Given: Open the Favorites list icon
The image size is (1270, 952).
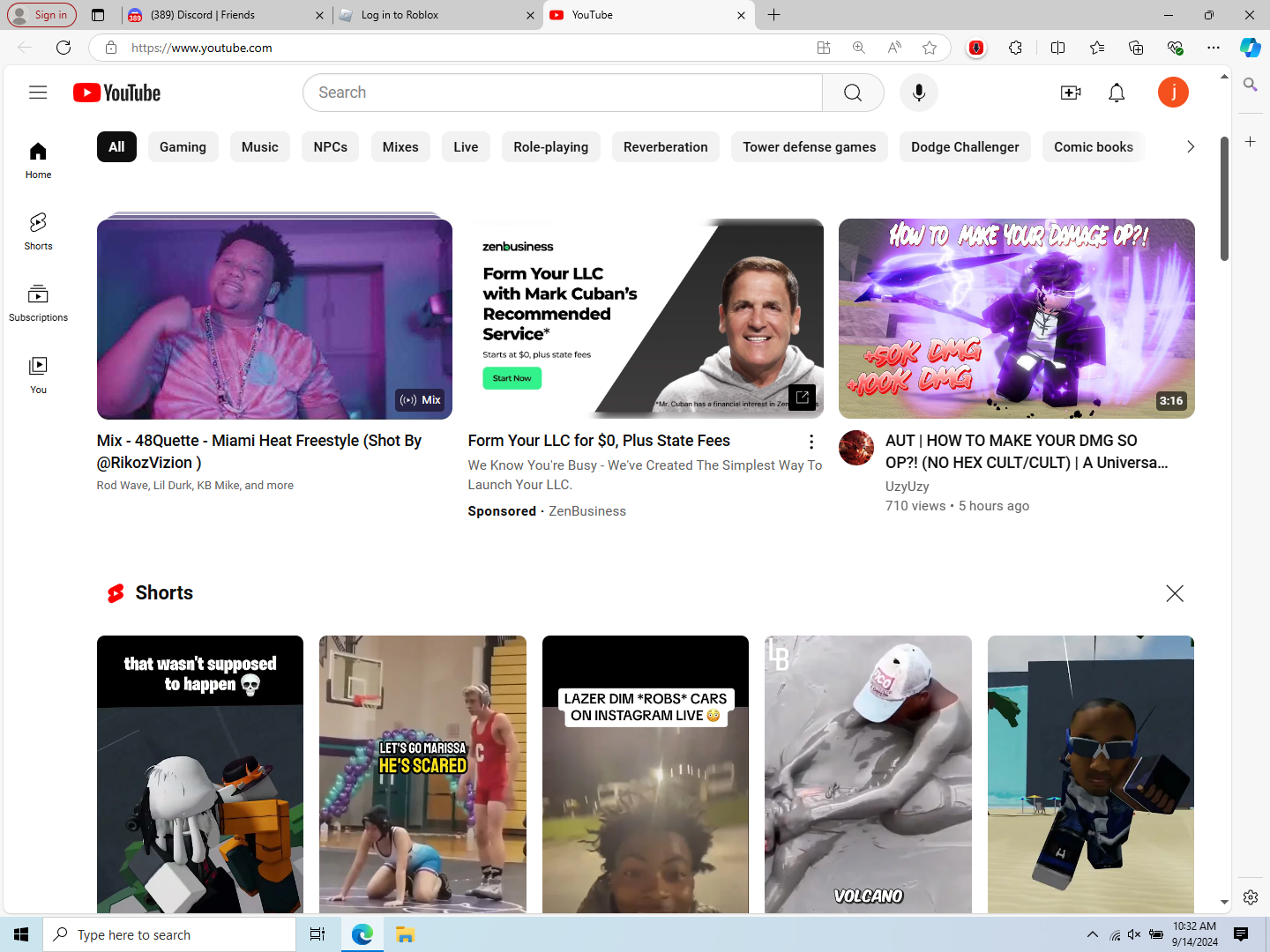Looking at the screenshot, I should (1097, 48).
